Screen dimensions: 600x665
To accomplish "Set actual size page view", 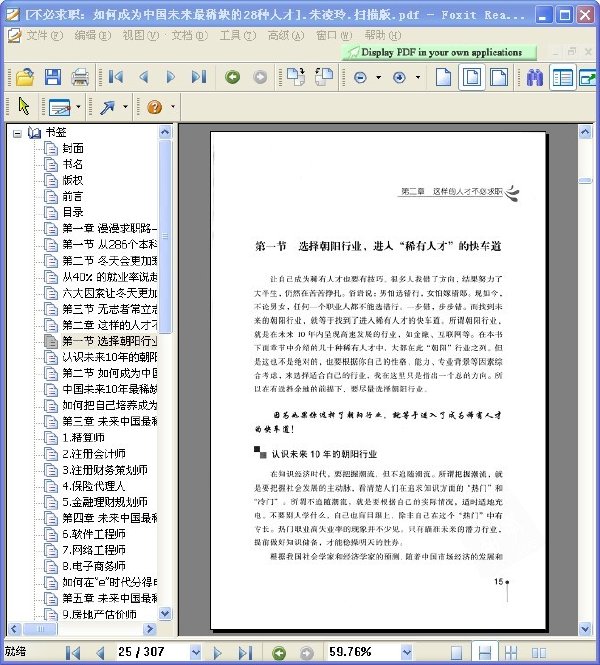I will click(x=443, y=77).
